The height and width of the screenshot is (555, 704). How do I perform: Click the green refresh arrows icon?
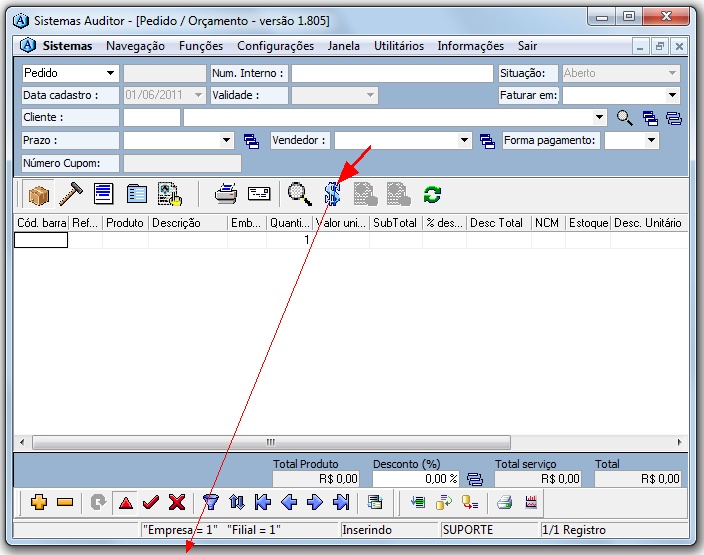click(x=432, y=194)
